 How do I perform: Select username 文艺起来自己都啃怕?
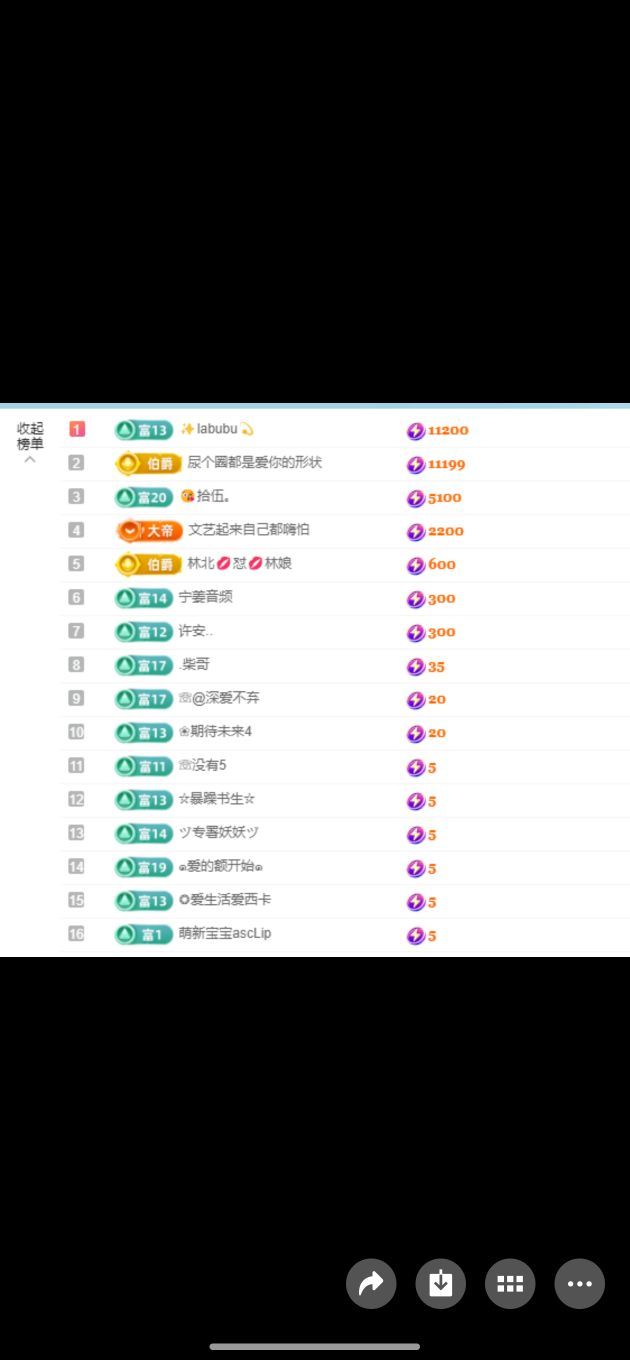[x=249, y=529]
